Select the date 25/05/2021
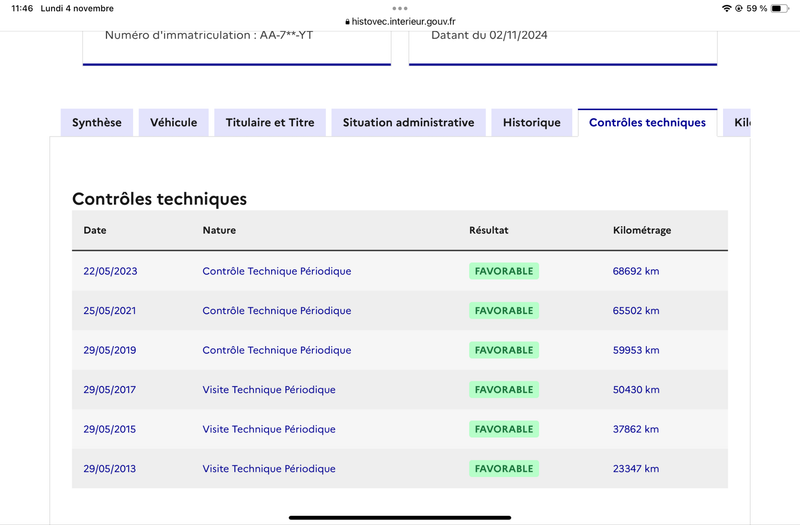Screen dimensions: 800x525 pos(110,310)
